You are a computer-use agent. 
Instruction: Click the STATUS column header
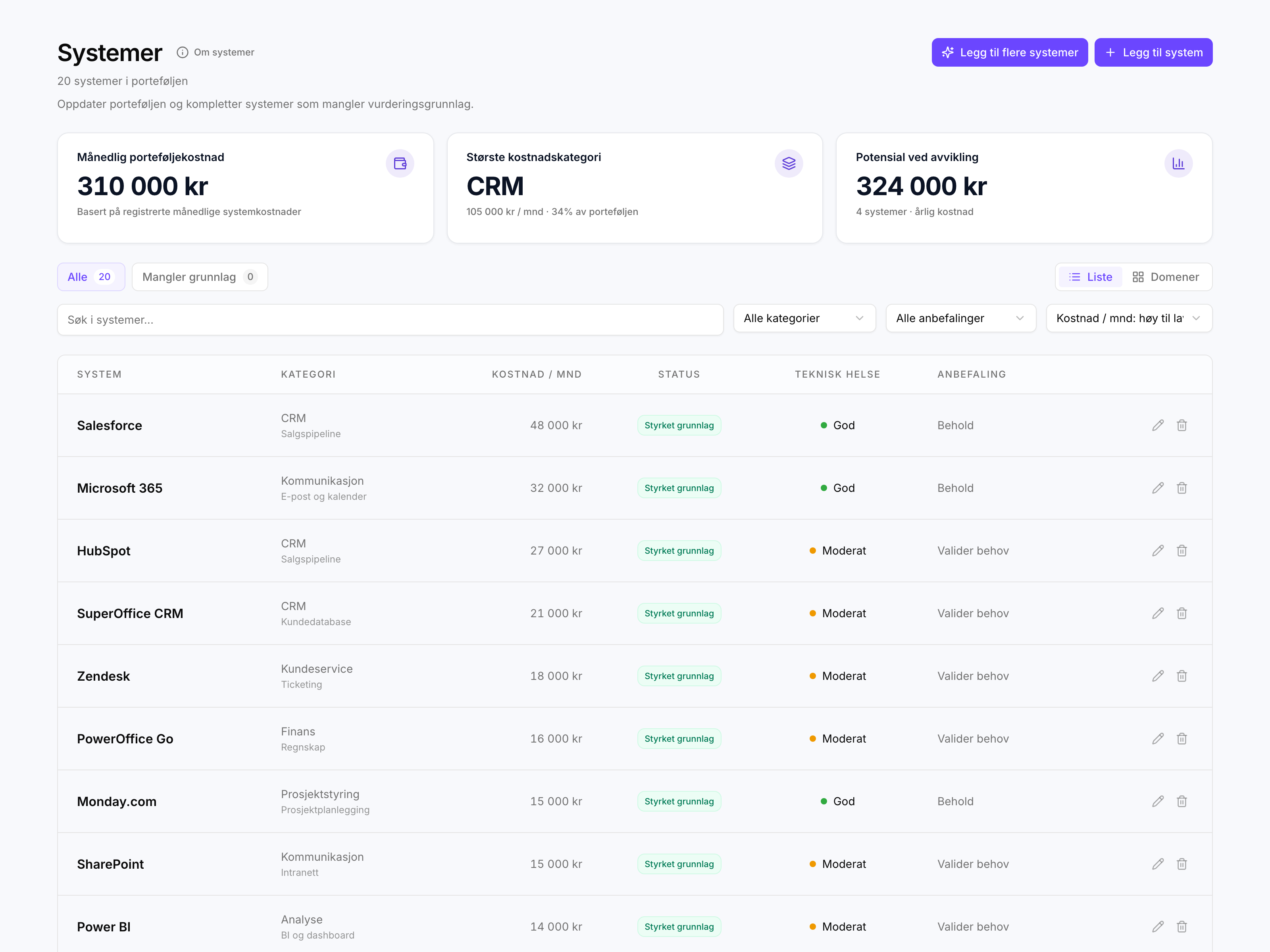tap(679, 374)
